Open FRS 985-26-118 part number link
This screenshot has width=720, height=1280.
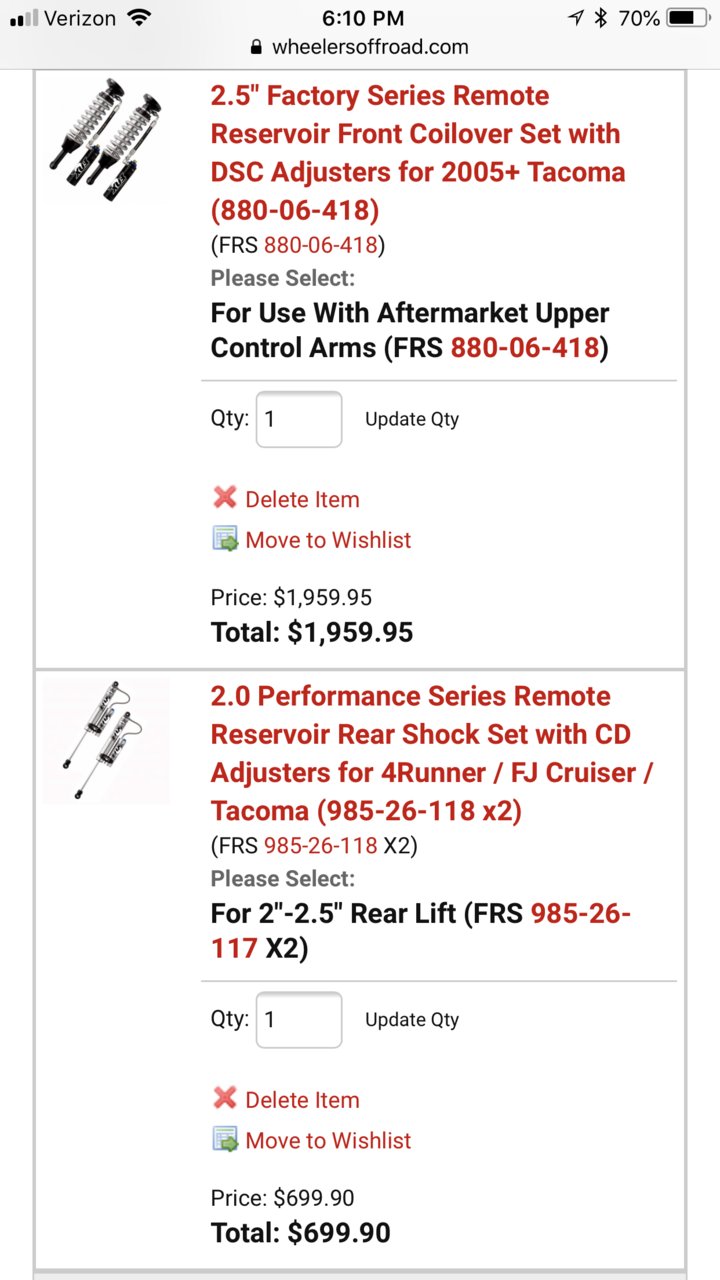(321, 846)
